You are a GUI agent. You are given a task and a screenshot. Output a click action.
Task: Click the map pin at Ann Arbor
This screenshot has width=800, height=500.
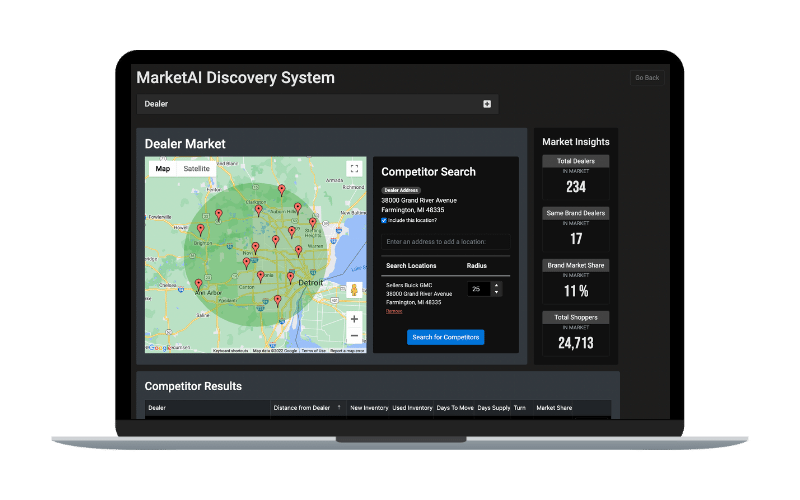coord(198,285)
